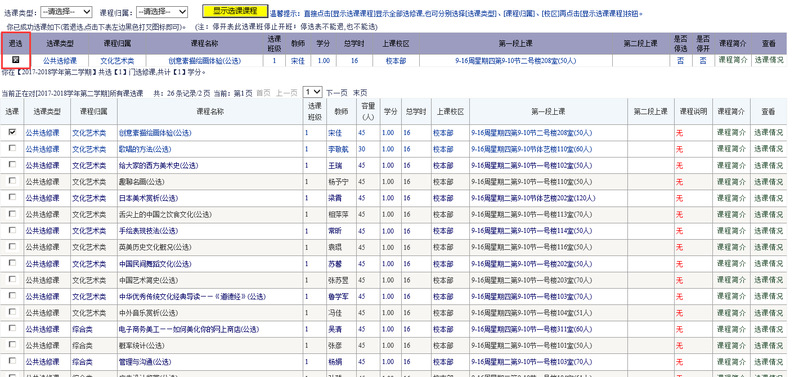This screenshot has height=377, width=797.
Task: Uncheck the 创意素描绘画体验 course checkbox
Action: pyautogui.click(x=12, y=132)
